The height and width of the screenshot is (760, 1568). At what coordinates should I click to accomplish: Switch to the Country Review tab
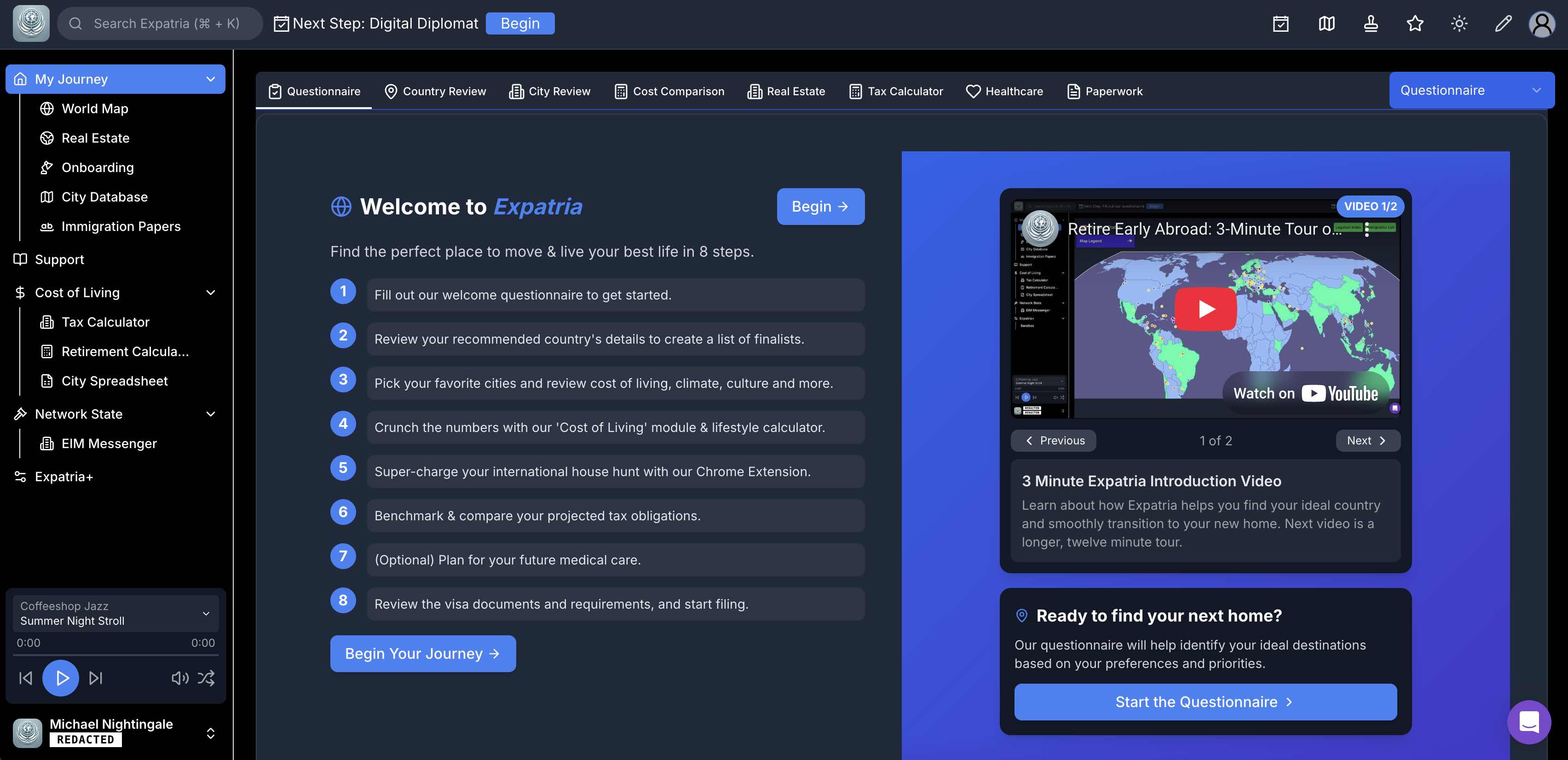tap(435, 91)
